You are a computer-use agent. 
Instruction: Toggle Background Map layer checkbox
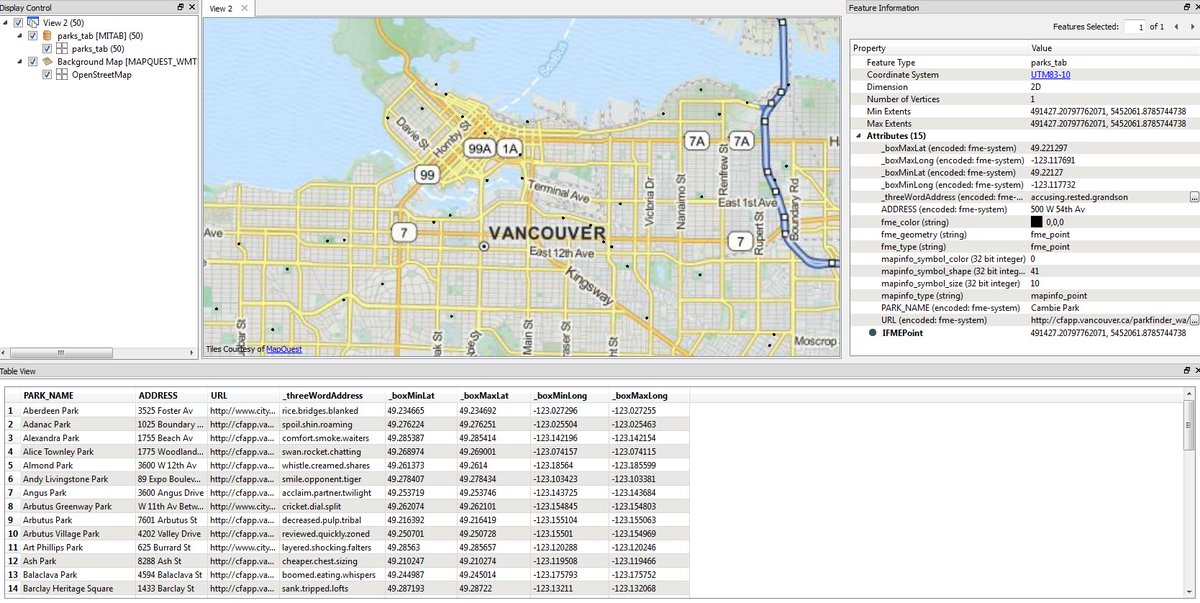click(33, 61)
